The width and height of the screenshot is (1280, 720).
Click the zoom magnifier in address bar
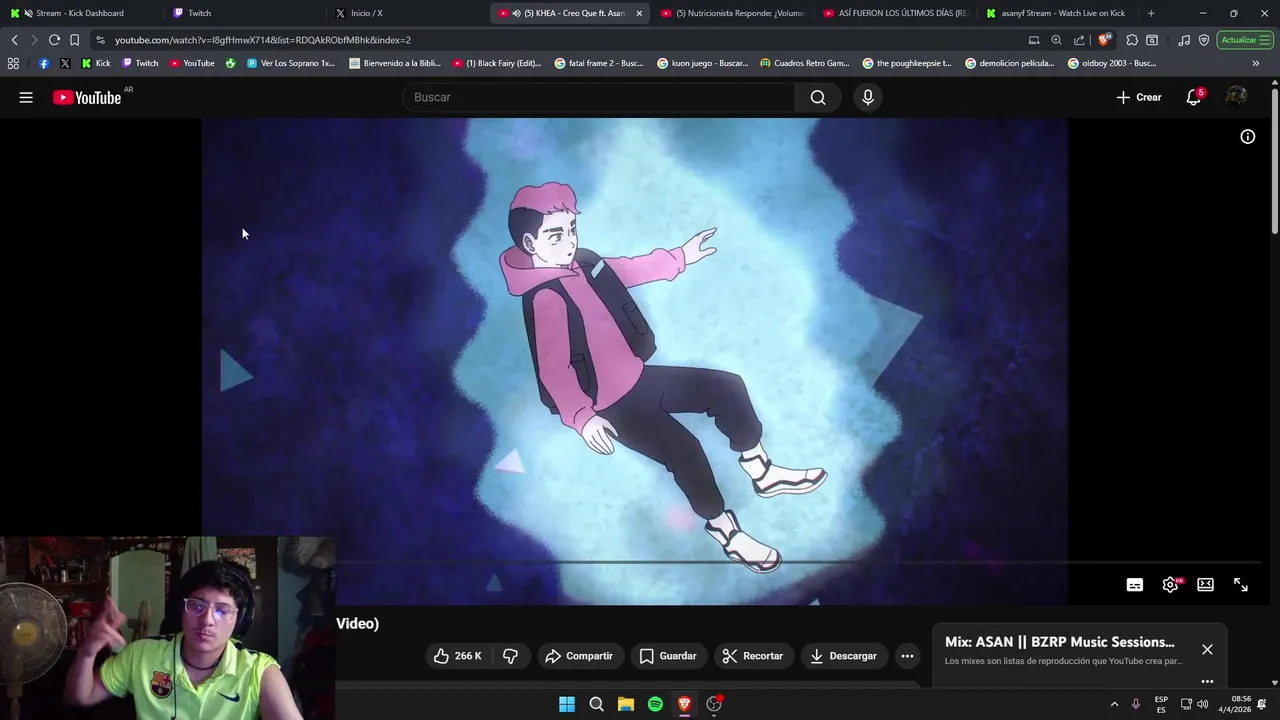(x=1056, y=40)
